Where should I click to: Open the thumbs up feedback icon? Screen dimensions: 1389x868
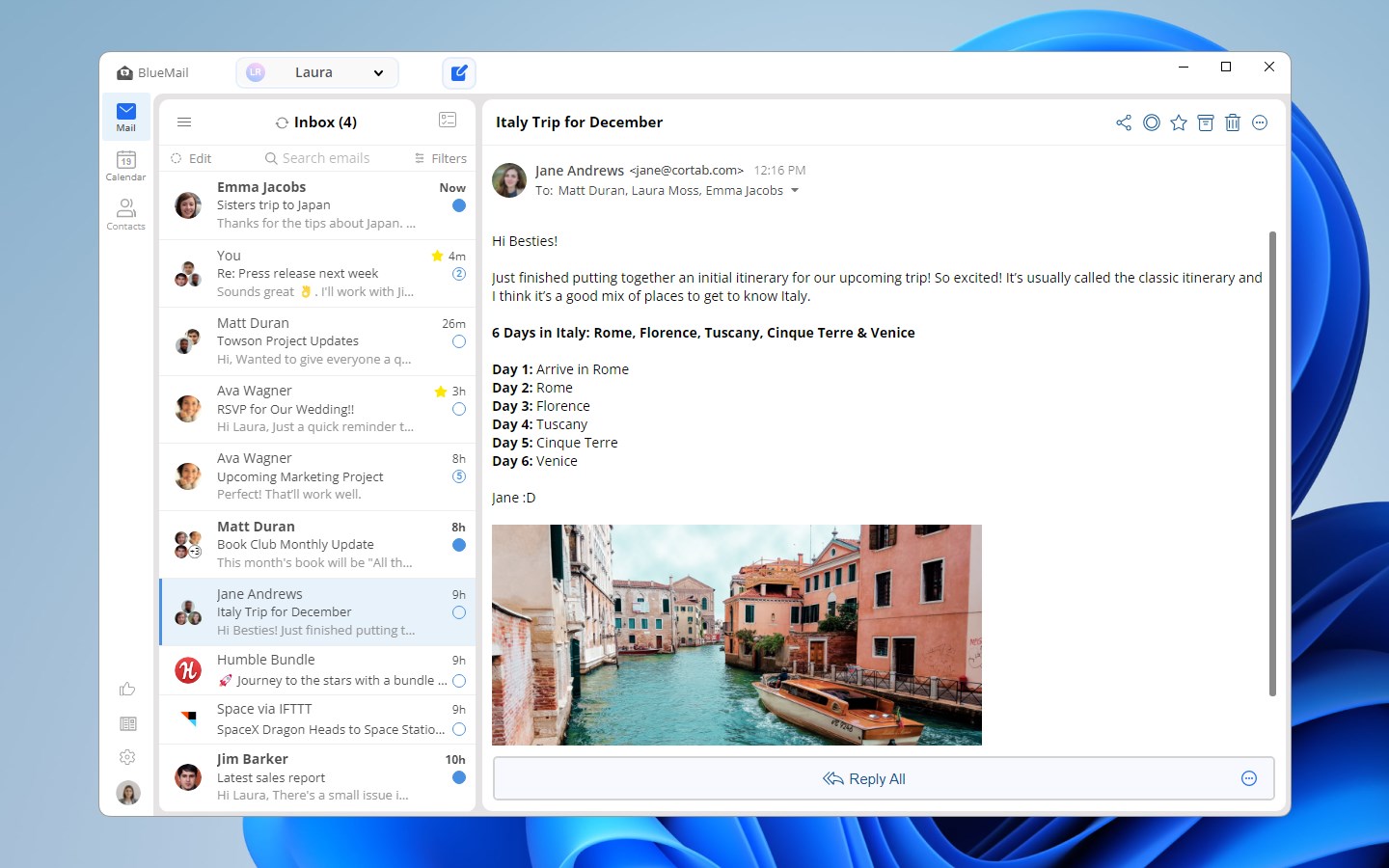(x=127, y=689)
